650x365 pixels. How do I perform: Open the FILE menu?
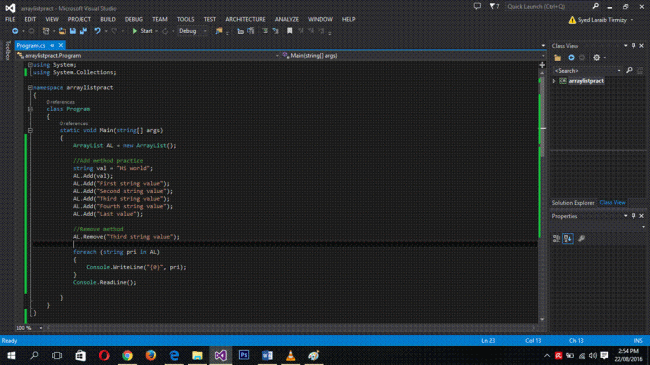[10, 19]
